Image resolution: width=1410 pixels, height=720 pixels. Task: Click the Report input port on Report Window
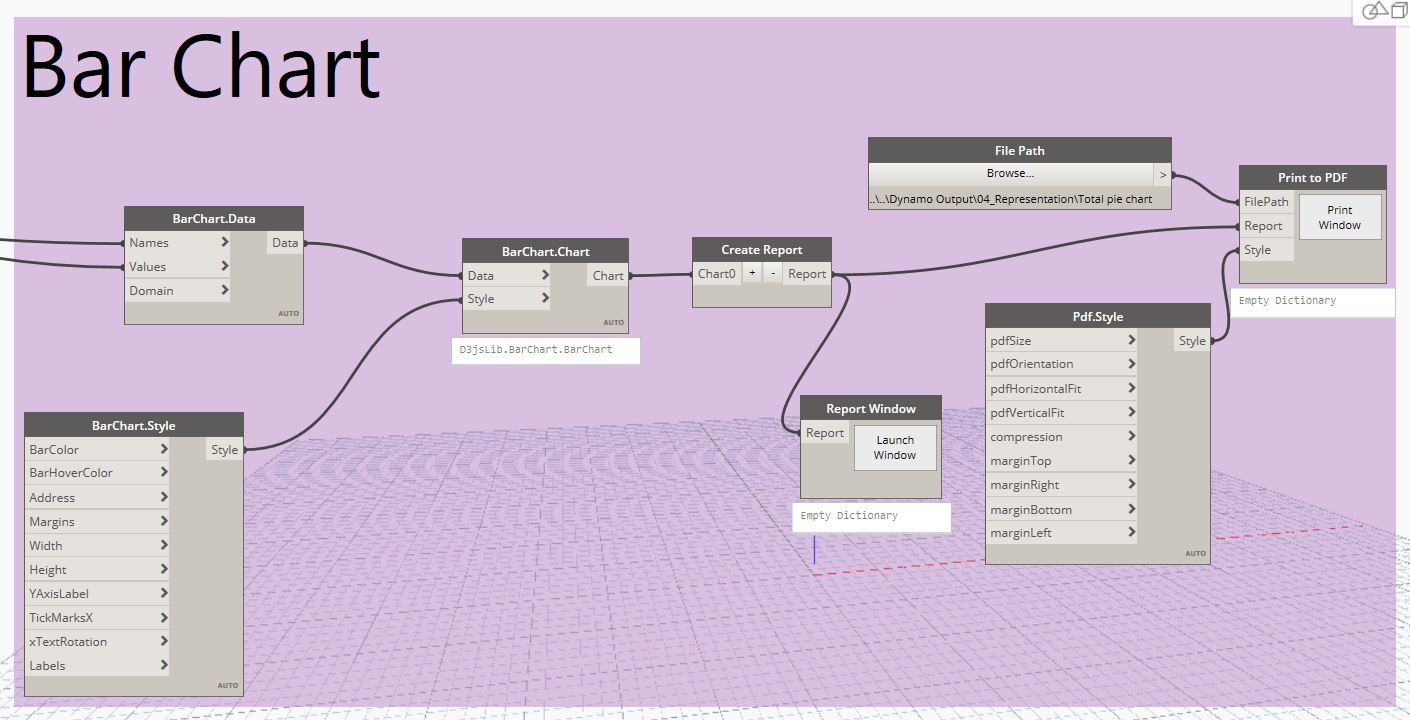click(825, 432)
